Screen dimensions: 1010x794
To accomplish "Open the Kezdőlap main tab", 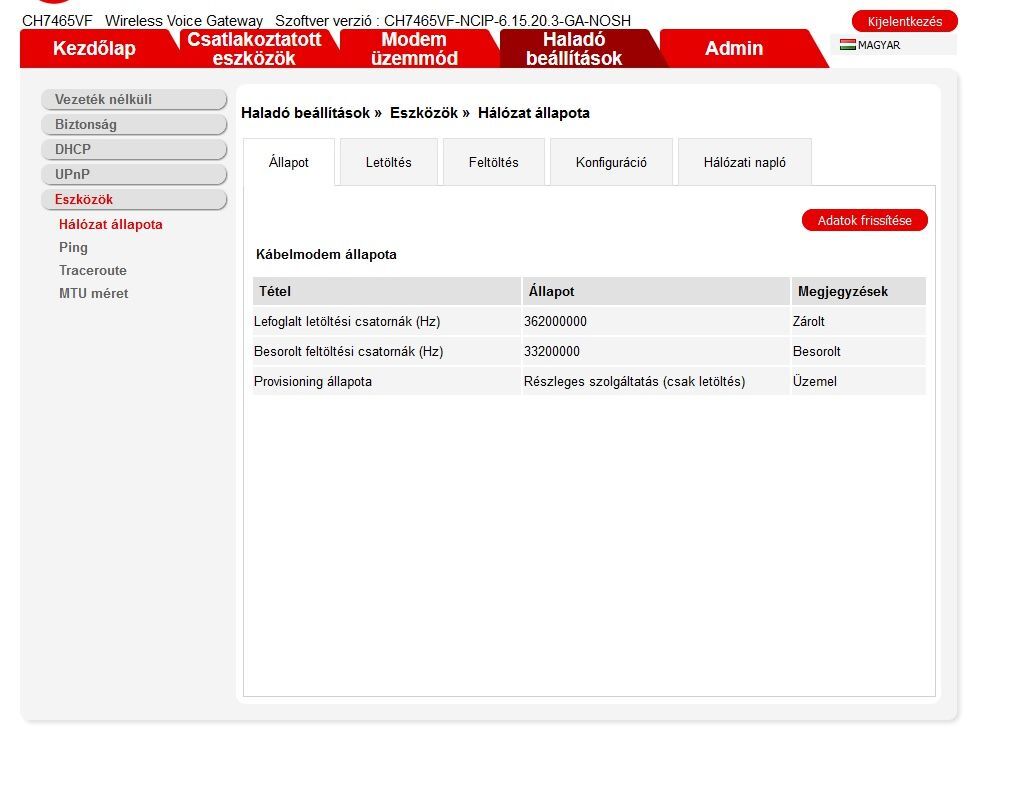I will pyautogui.click(x=95, y=48).
